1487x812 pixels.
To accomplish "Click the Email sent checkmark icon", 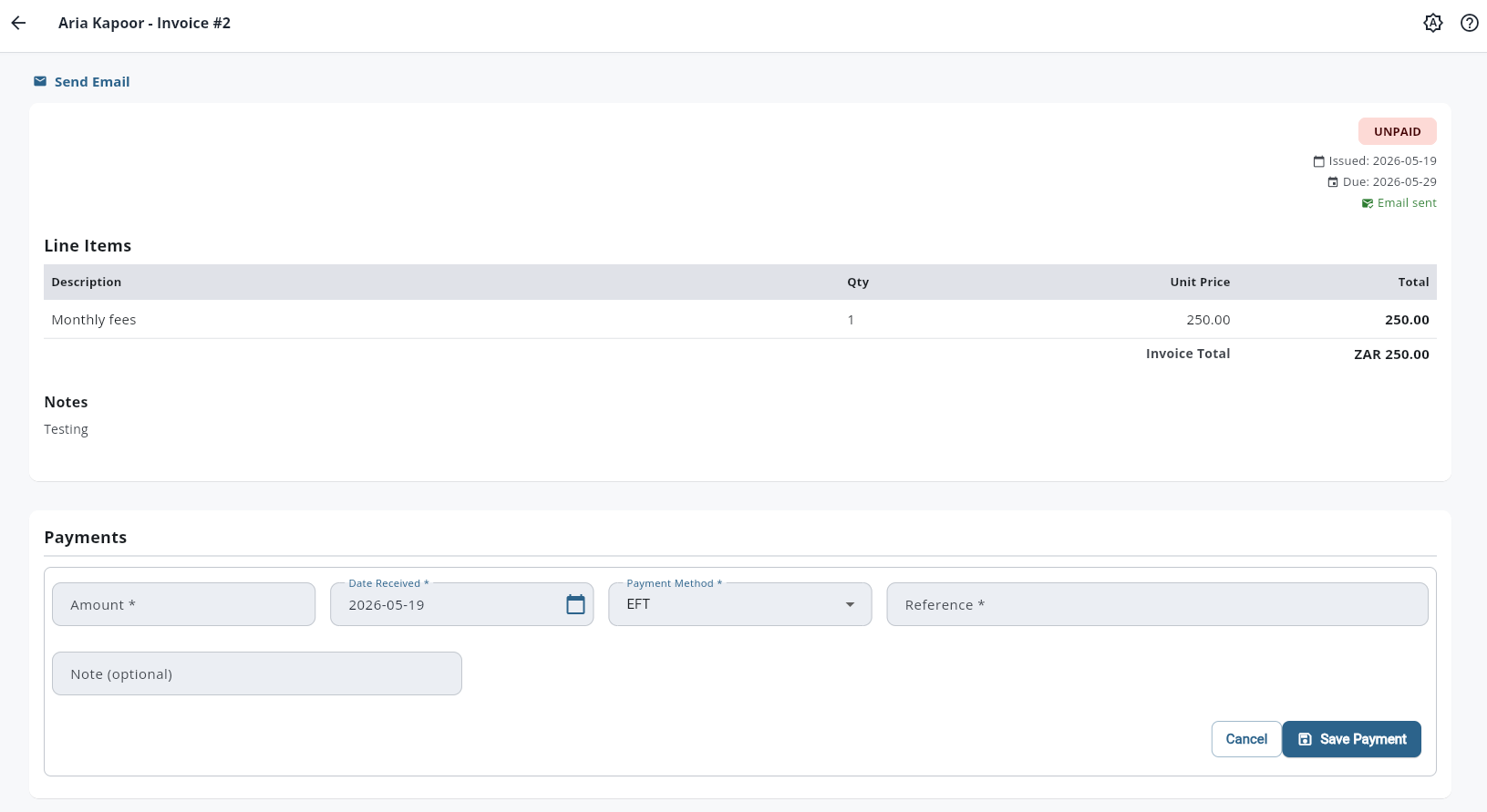I will (x=1368, y=203).
